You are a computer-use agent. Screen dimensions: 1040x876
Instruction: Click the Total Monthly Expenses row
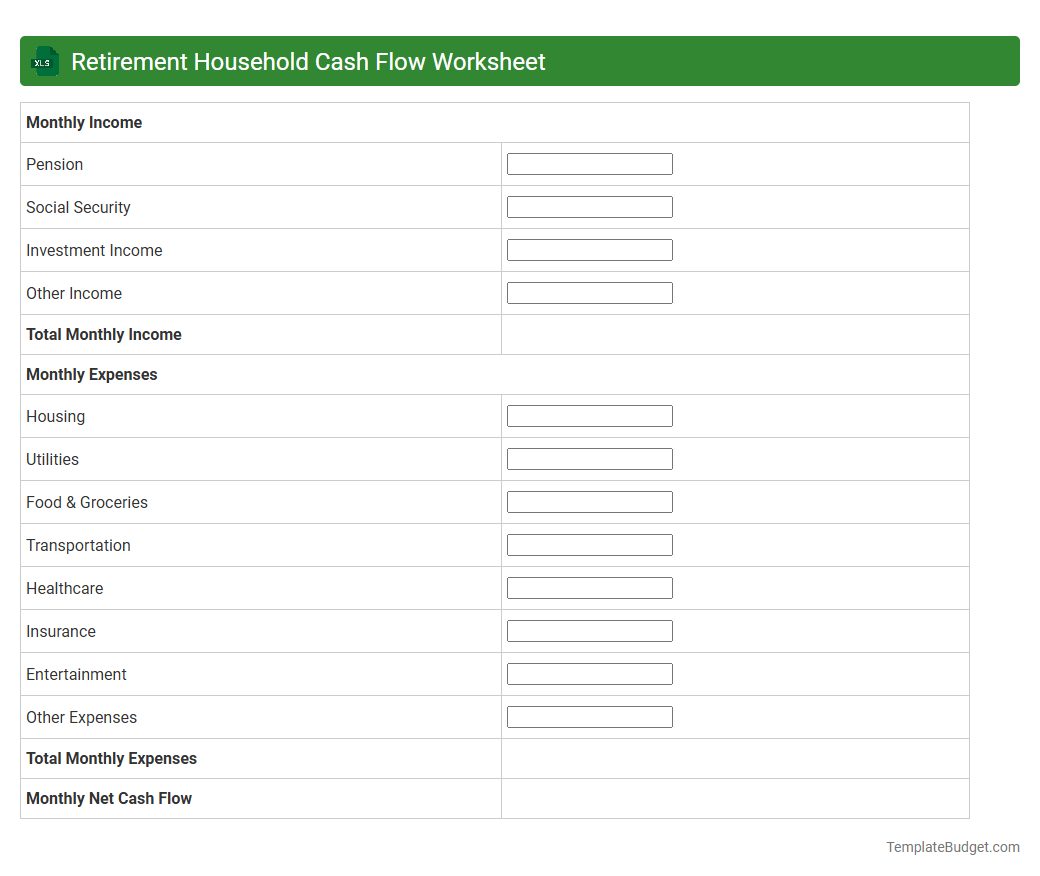pos(111,758)
